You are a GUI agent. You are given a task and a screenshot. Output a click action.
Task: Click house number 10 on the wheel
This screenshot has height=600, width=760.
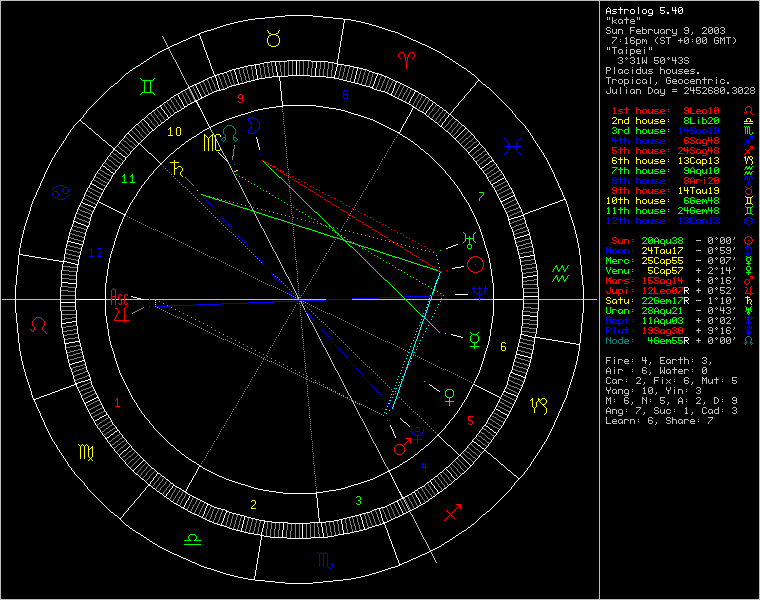174,131
